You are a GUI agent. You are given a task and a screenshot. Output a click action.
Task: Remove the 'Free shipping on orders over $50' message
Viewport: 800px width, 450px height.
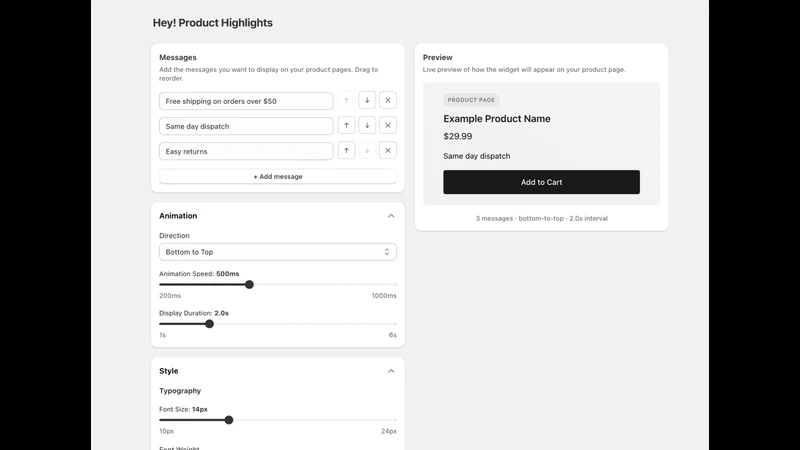coord(388,101)
